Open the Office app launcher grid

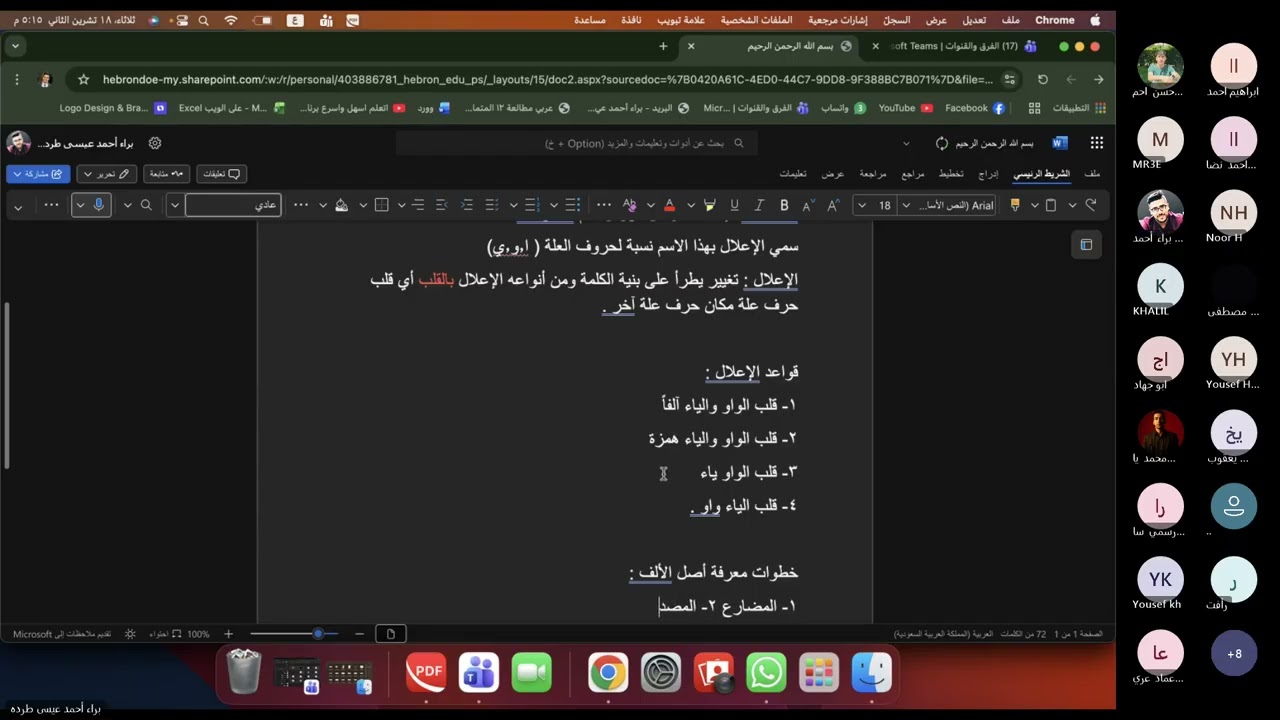click(1097, 144)
